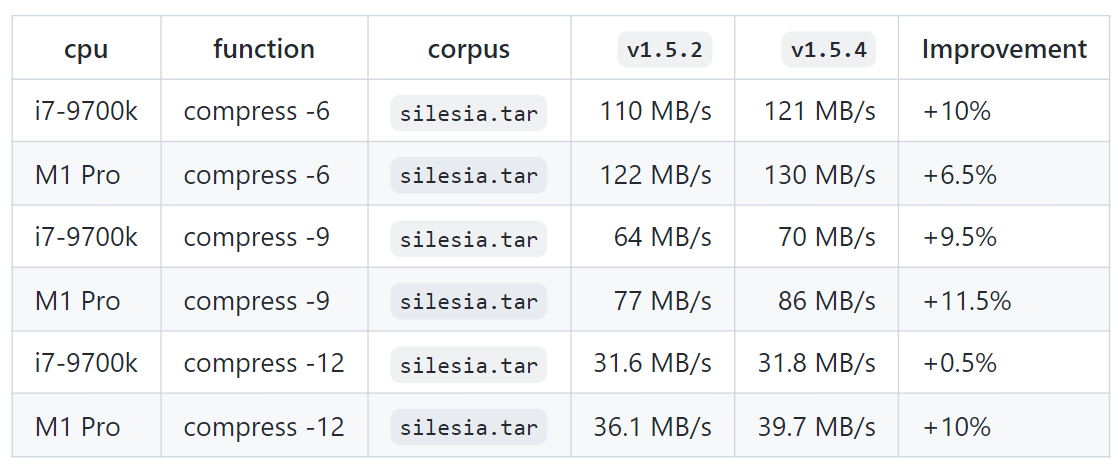Select the v1.5.4 column header
Image resolution: width=1118 pixels, height=467 pixels.
829,49
